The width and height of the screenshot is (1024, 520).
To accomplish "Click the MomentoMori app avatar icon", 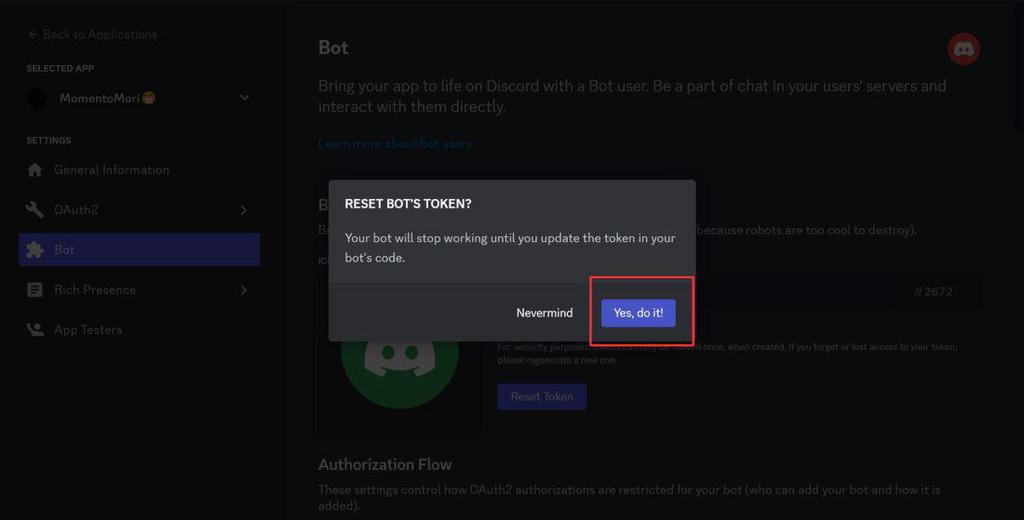I will click(37, 98).
